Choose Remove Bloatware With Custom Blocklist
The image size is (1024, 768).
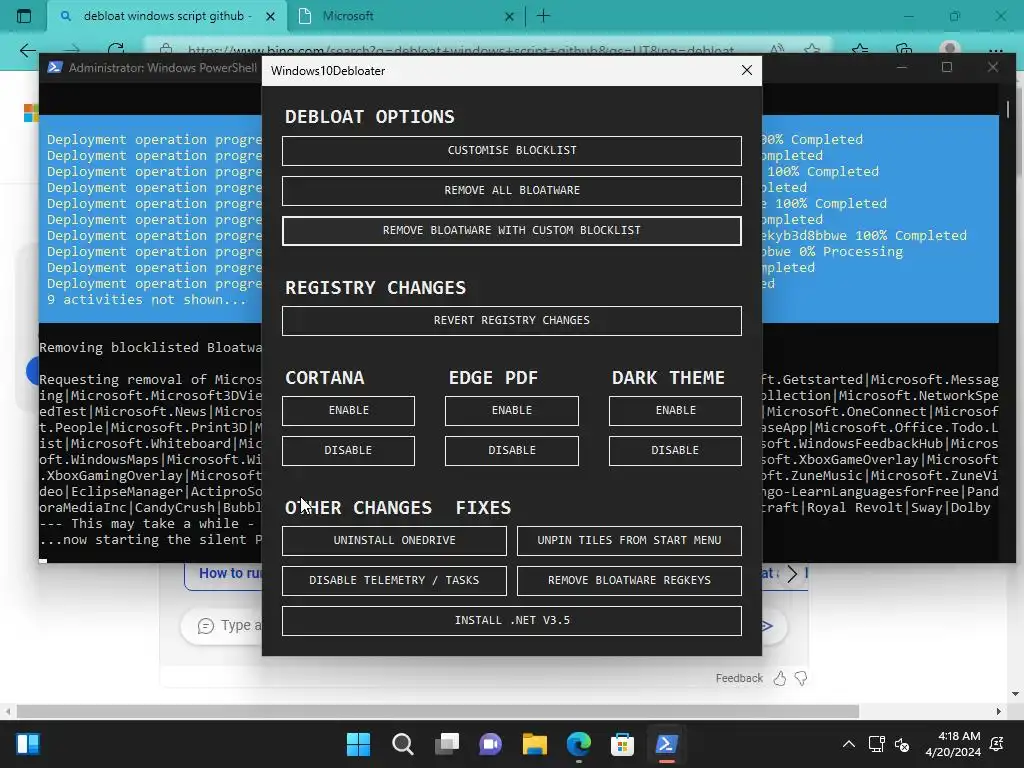(x=511, y=231)
